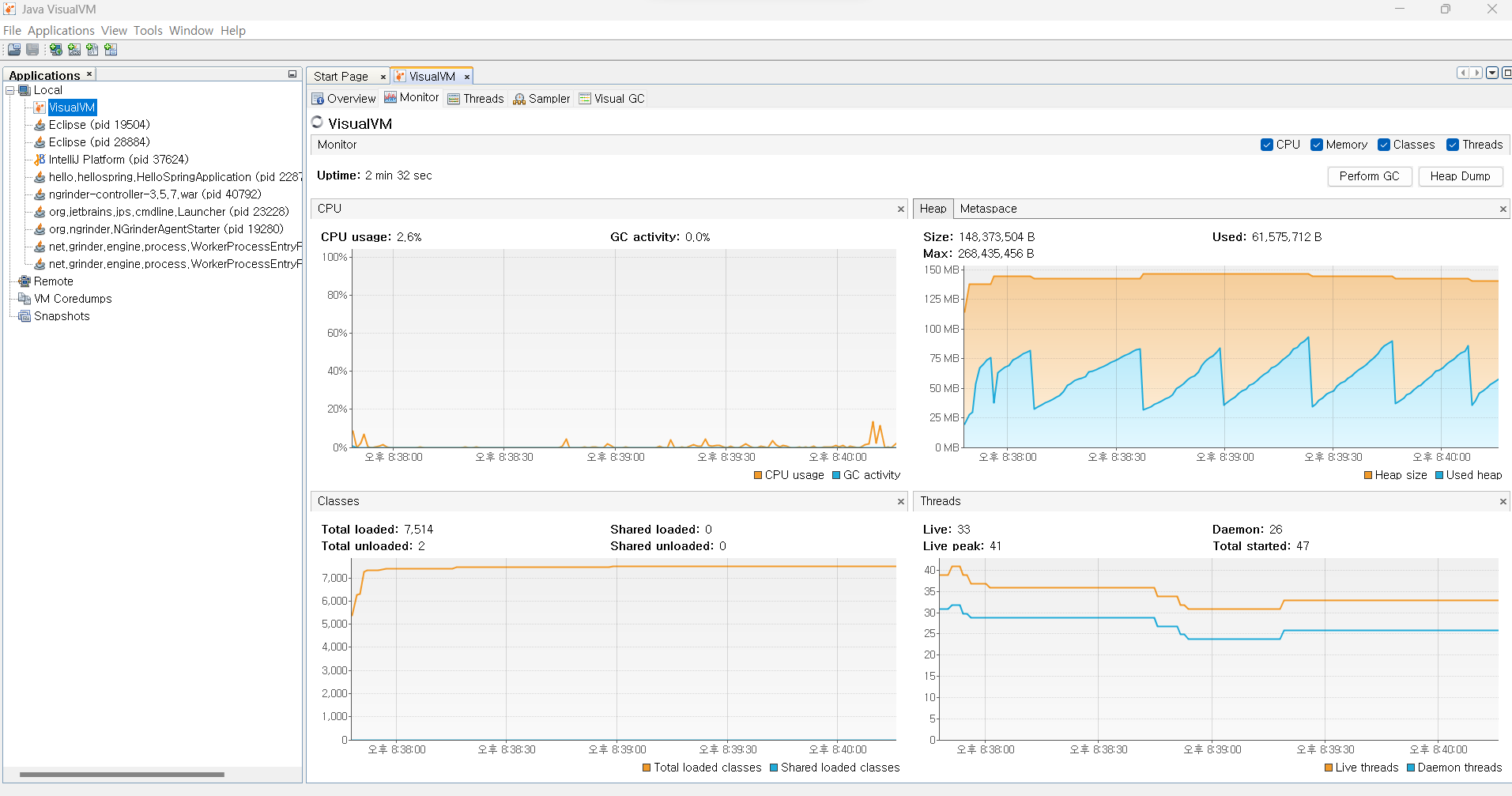Show the Metaspace memory tab

click(988, 209)
